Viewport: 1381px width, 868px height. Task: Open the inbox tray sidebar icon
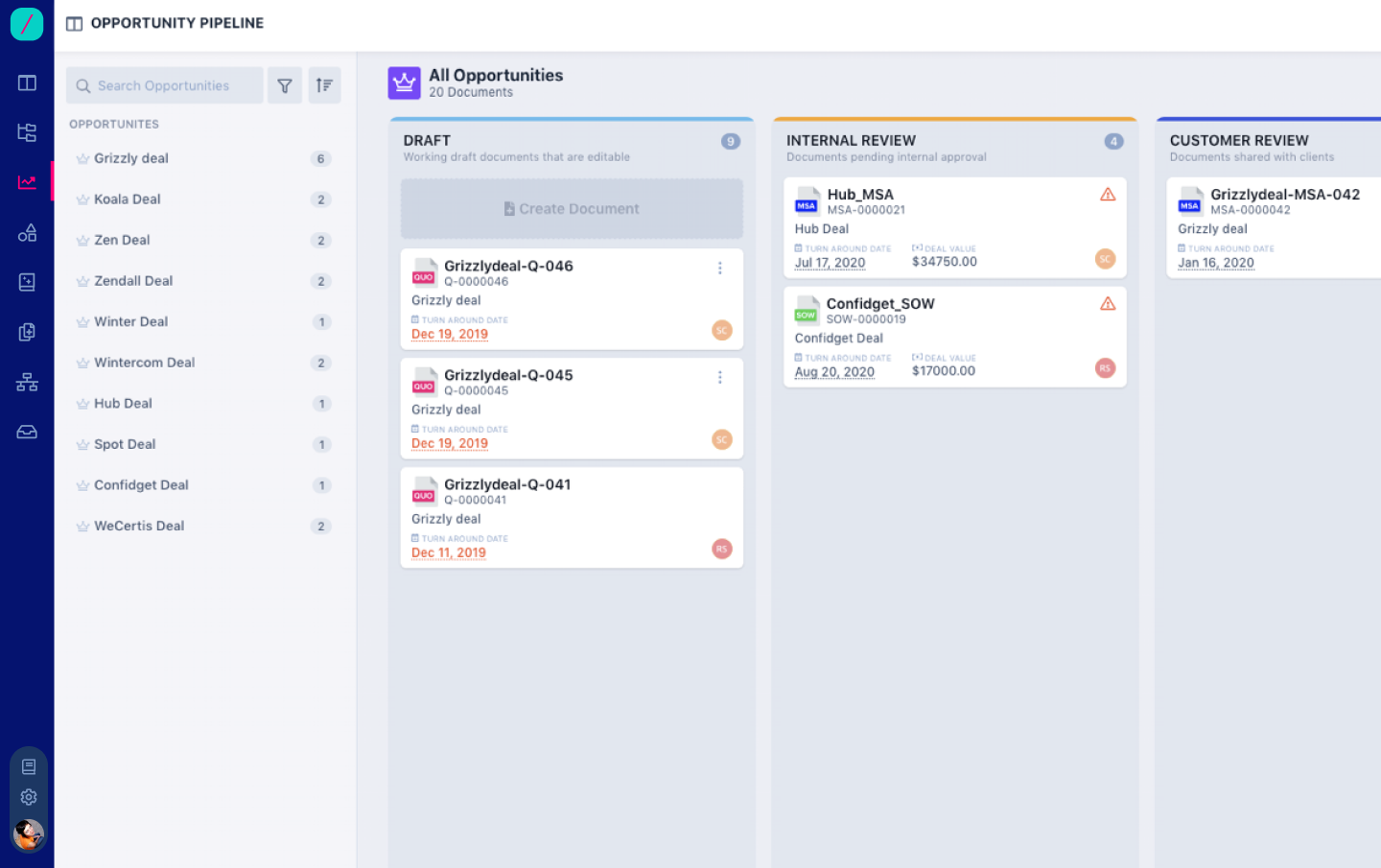click(27, 432)
